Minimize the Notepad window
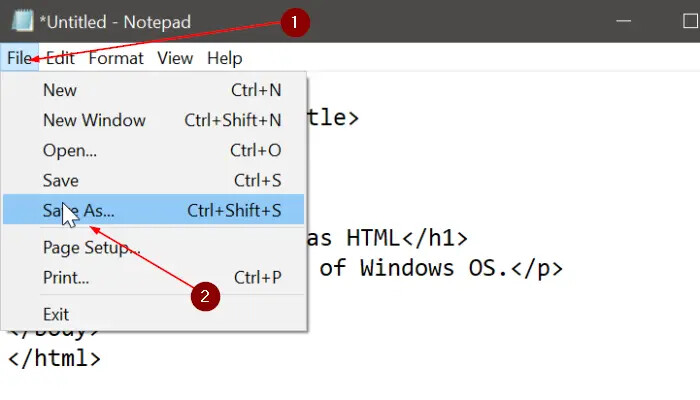Screen dimensions: 700x400 pos(623,21)
